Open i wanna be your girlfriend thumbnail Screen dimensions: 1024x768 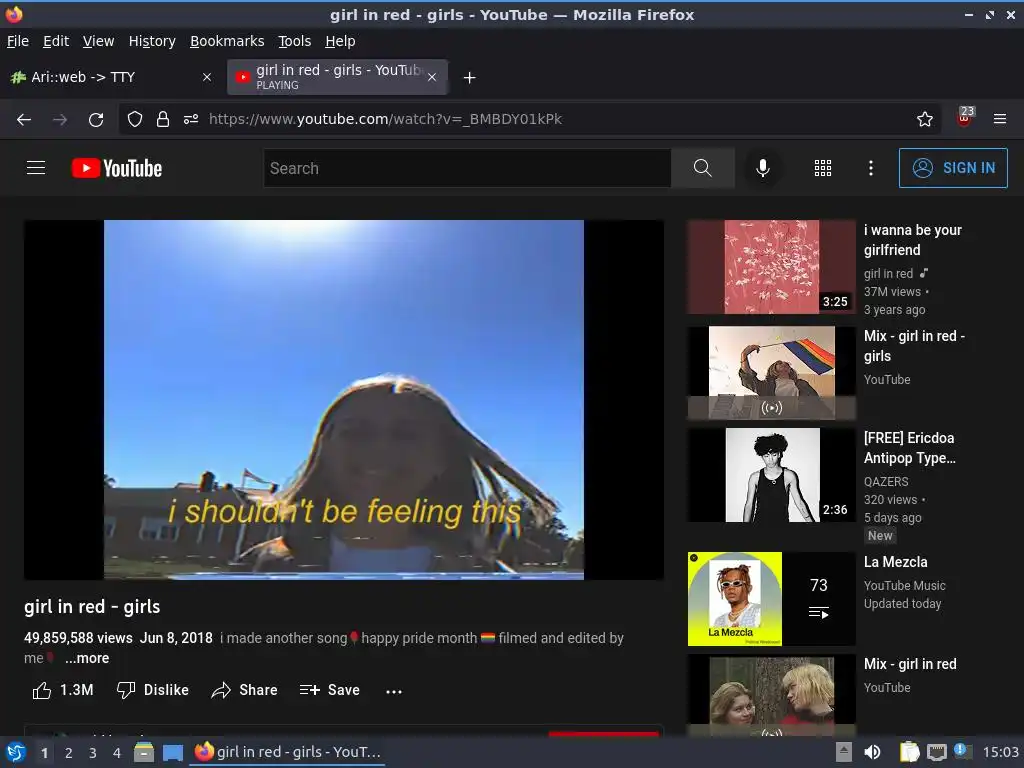[x=771, y=266]
